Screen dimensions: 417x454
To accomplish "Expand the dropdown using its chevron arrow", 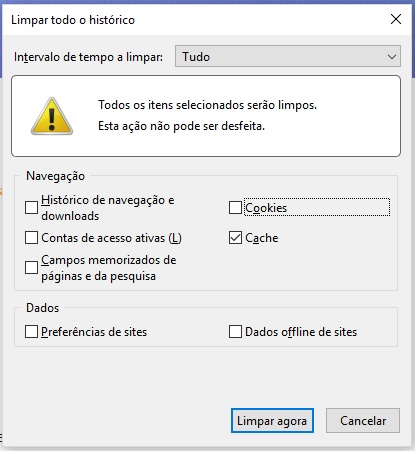I will 392,57.
